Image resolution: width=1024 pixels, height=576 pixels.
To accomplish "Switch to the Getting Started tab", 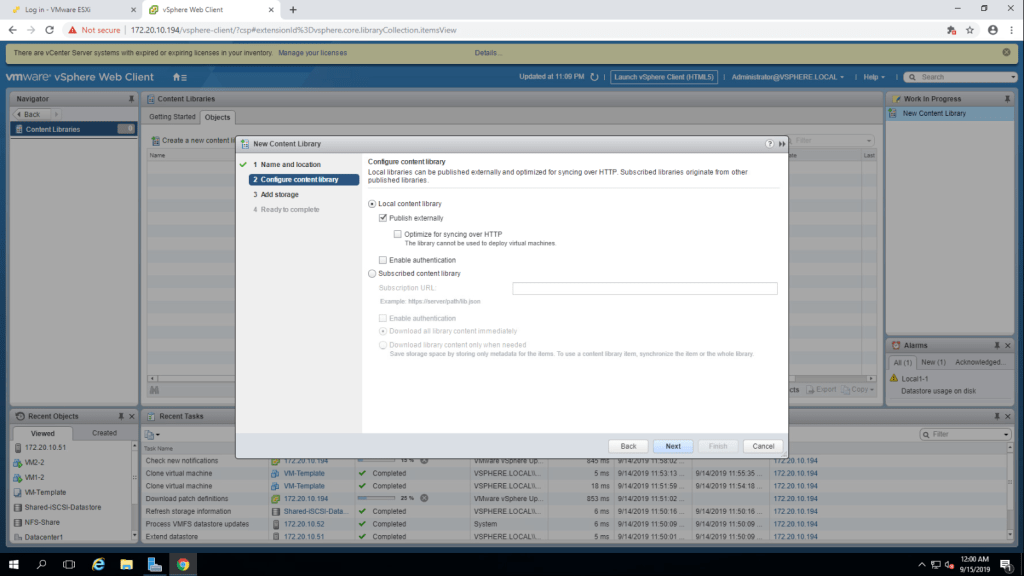I will pyautogui.click(x=172, y=117).
